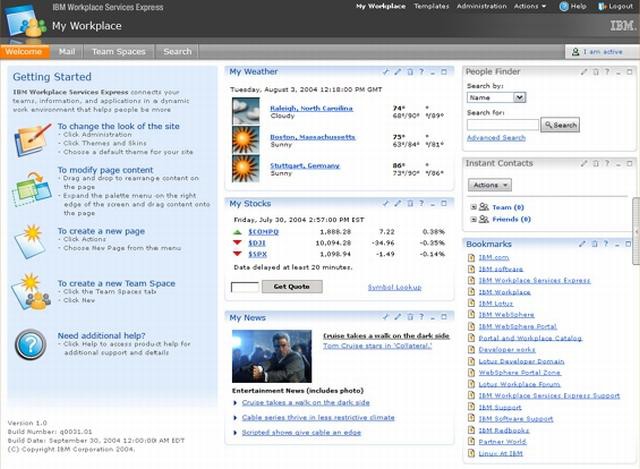Click the Help icon in top bar
Viewport: 640px width, 469px height.
tap(563, 6)
